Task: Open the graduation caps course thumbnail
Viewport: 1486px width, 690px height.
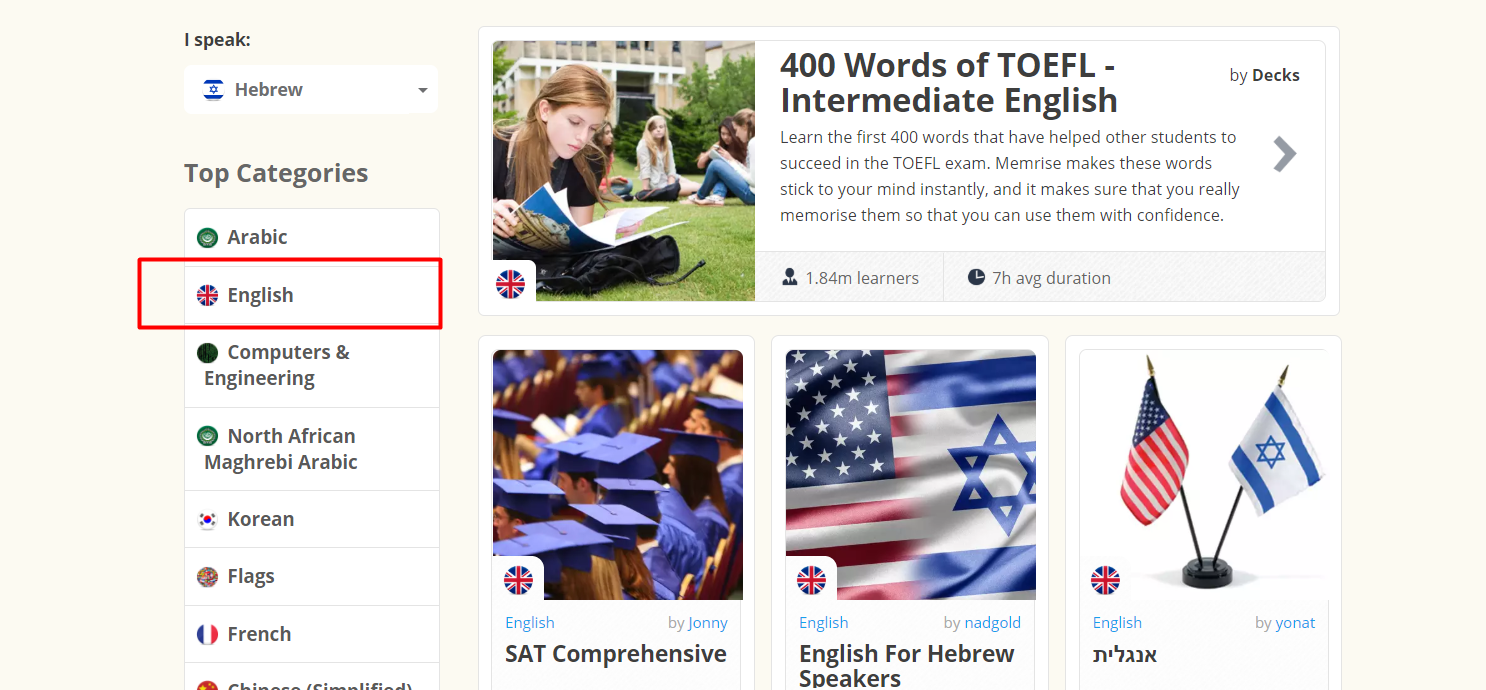Action: [618, 475]
